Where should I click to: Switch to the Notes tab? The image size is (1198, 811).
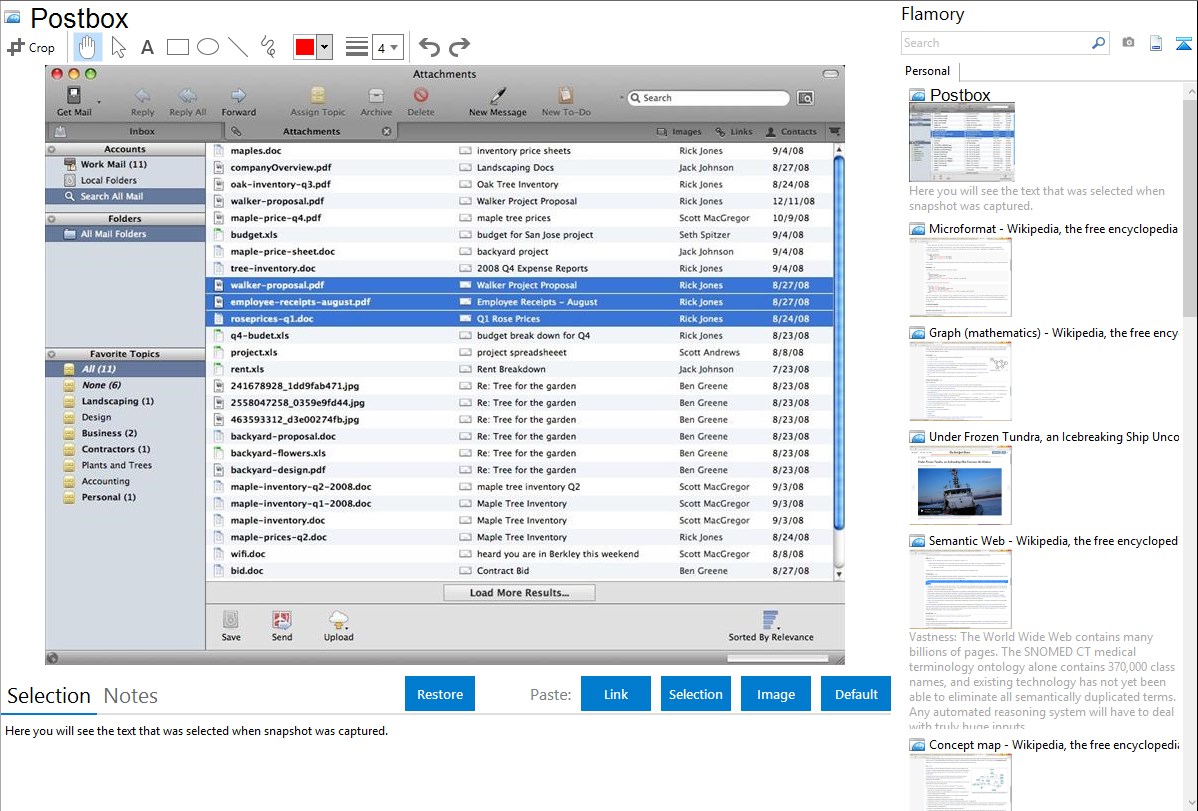(131, 696)
